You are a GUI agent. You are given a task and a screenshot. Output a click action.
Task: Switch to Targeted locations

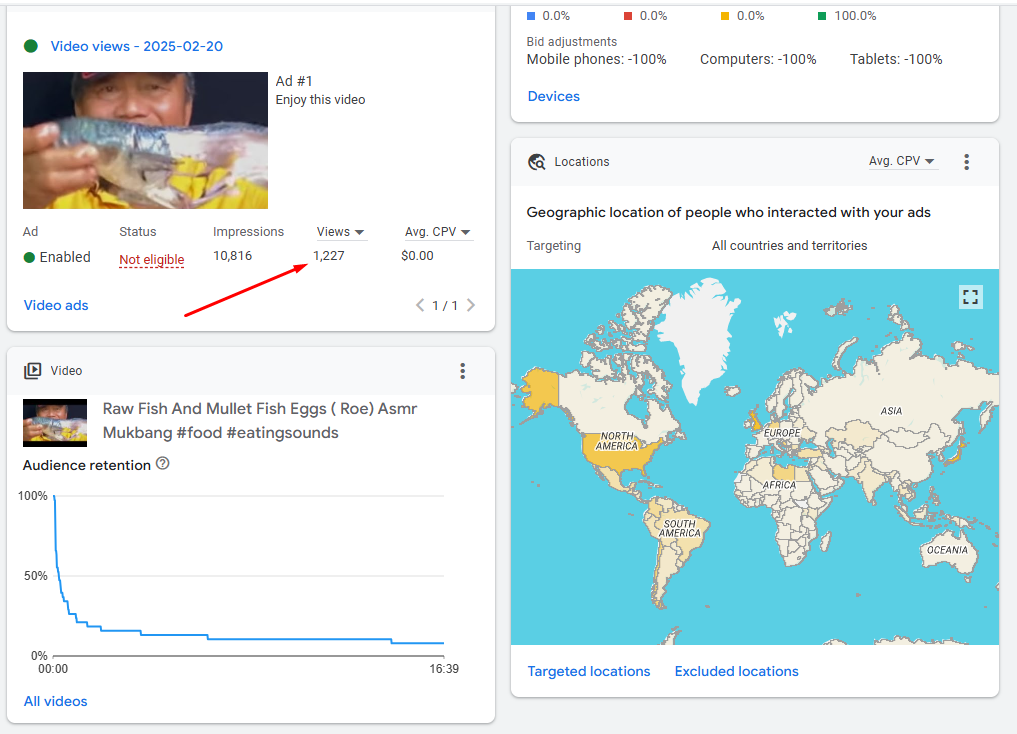(588, 672)
